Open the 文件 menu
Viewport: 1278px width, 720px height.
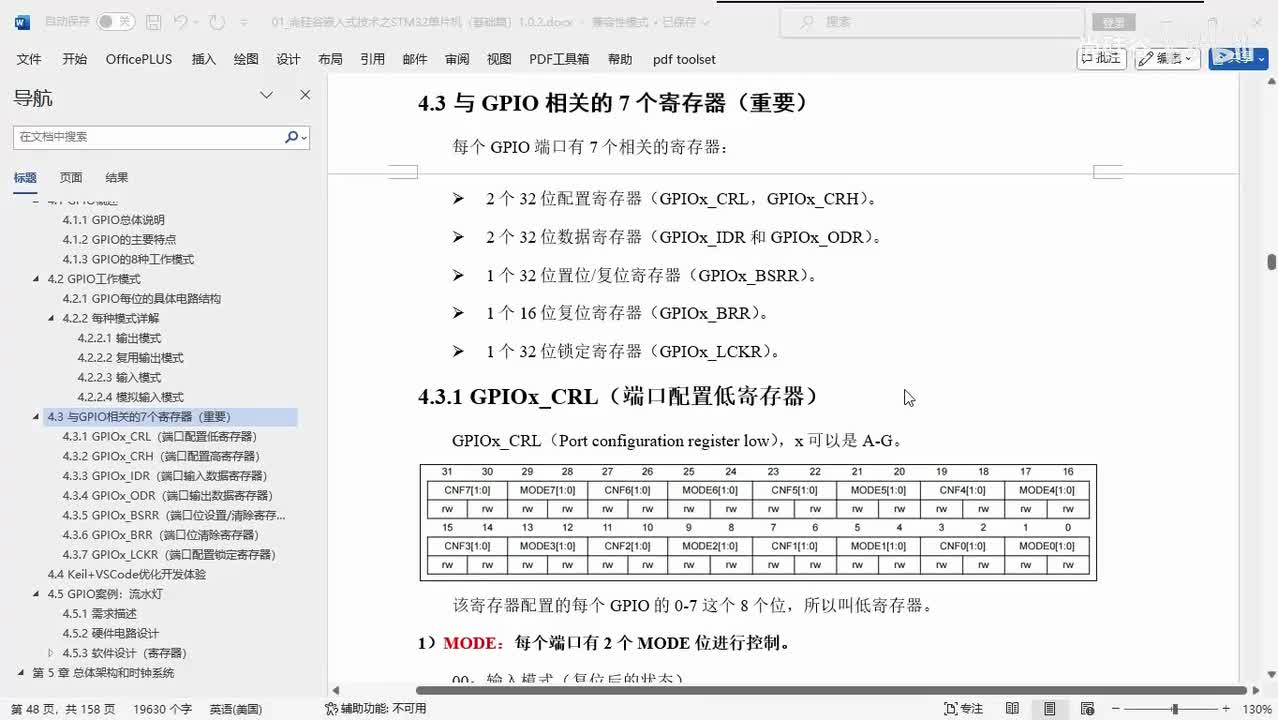point(29,59)
